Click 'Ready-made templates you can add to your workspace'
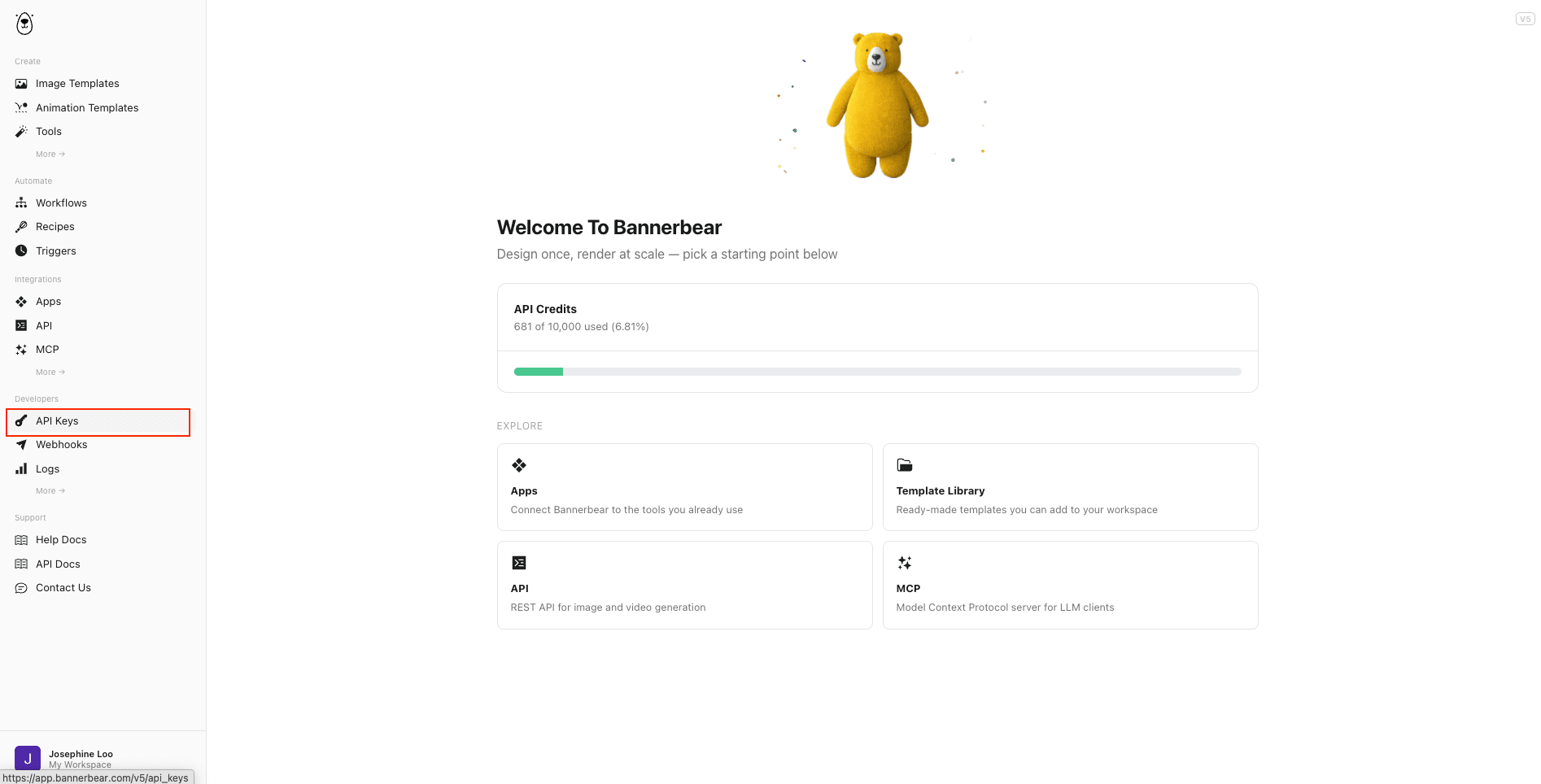 click(x=1027, y=510)
